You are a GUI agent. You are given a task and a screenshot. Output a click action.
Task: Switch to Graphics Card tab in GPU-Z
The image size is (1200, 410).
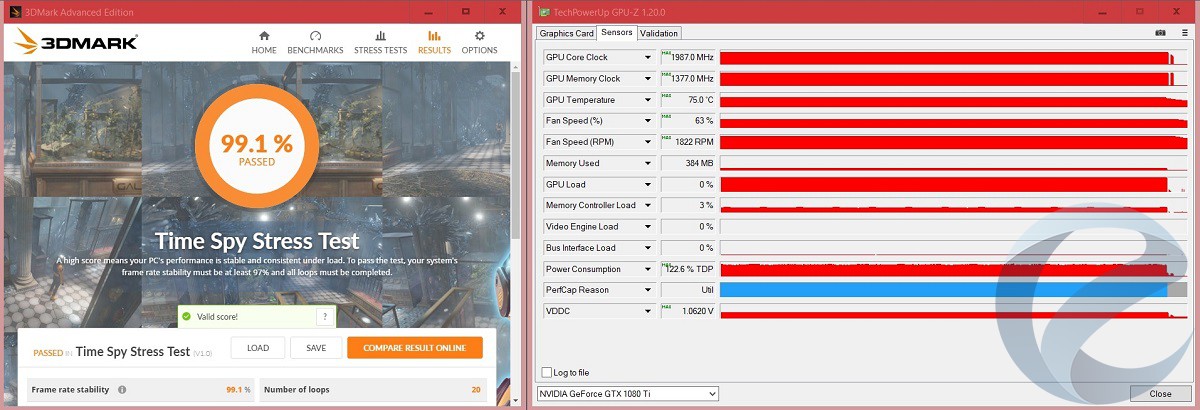pyautogui.click(x=567, y=33)
